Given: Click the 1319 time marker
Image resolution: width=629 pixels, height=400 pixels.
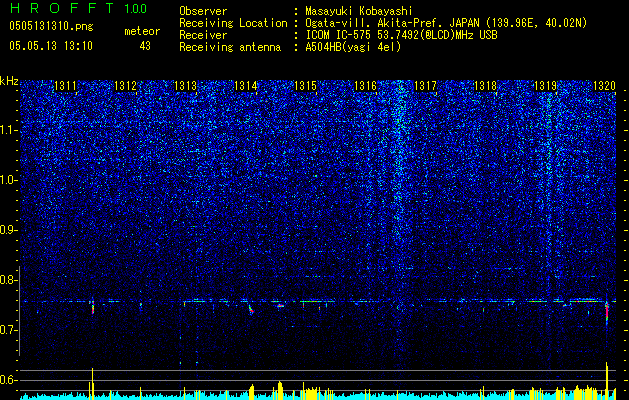Looking at the screenshot, I should [x=545, y=85].
